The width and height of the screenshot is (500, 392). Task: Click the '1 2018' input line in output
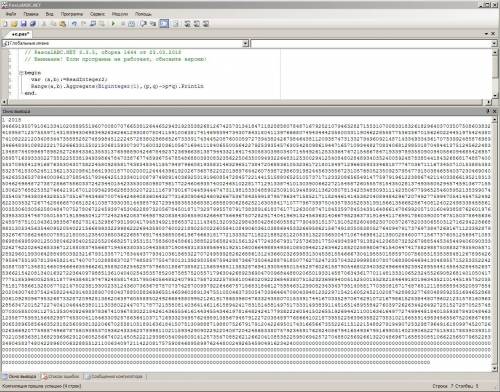12,120
